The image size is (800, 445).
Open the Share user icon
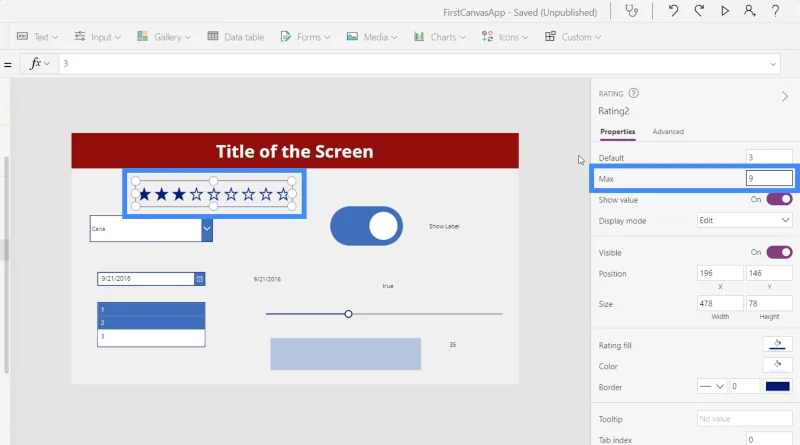pos(749,11)
